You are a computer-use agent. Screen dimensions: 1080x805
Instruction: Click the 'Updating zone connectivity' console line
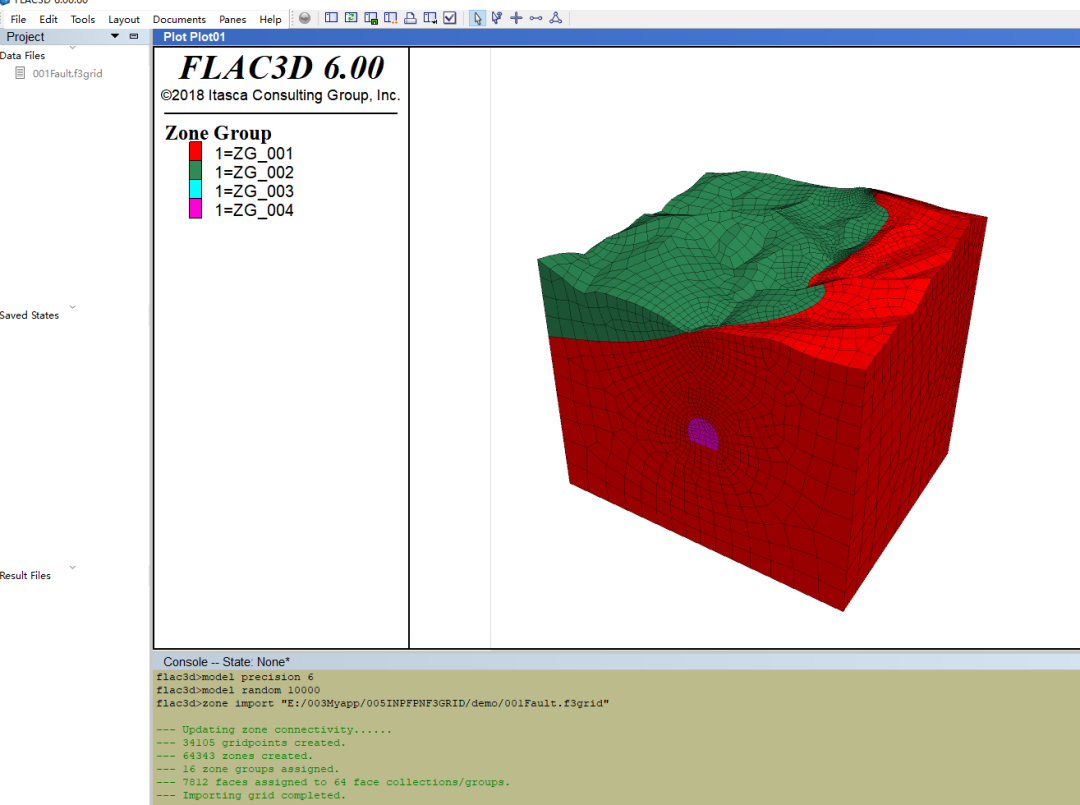click(x=273, y=730)
